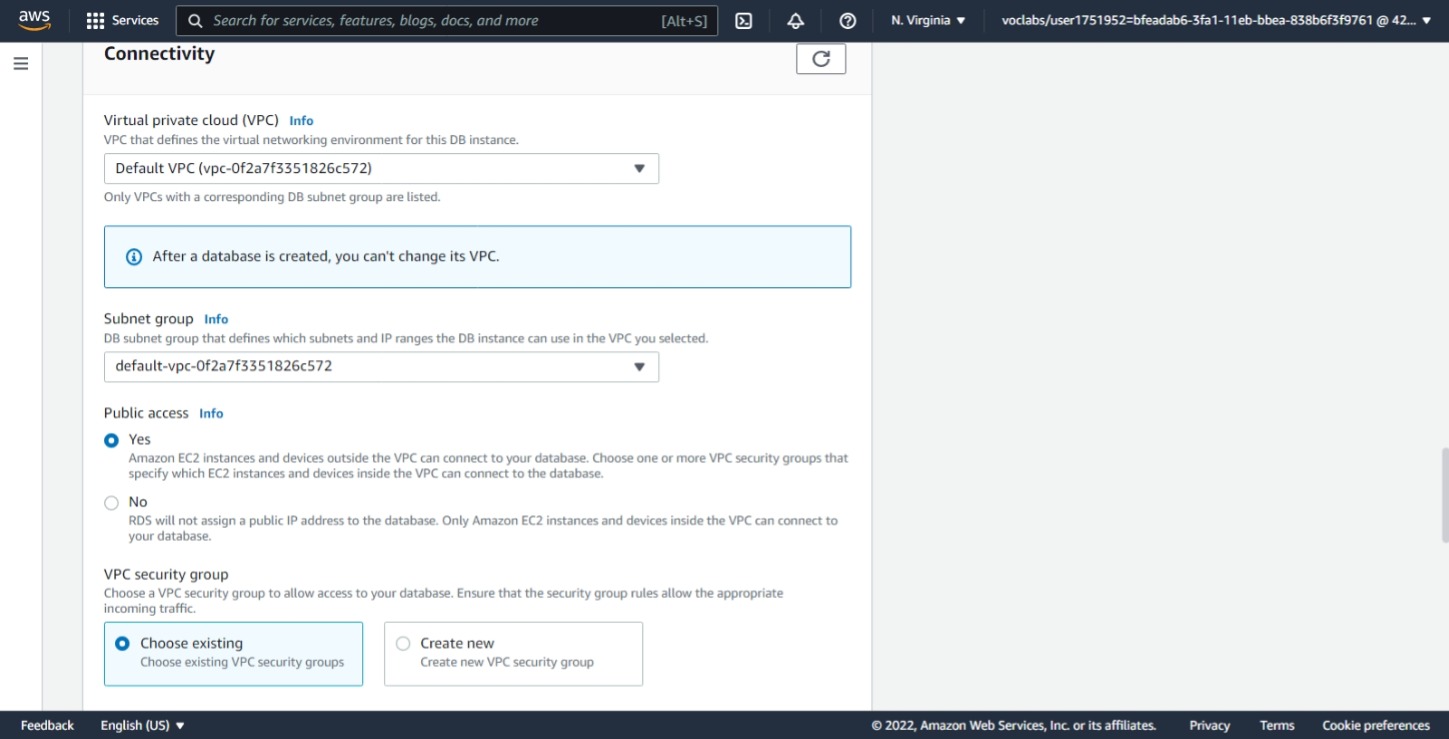Refresh the Connectivity section

[x=821, y=58]
